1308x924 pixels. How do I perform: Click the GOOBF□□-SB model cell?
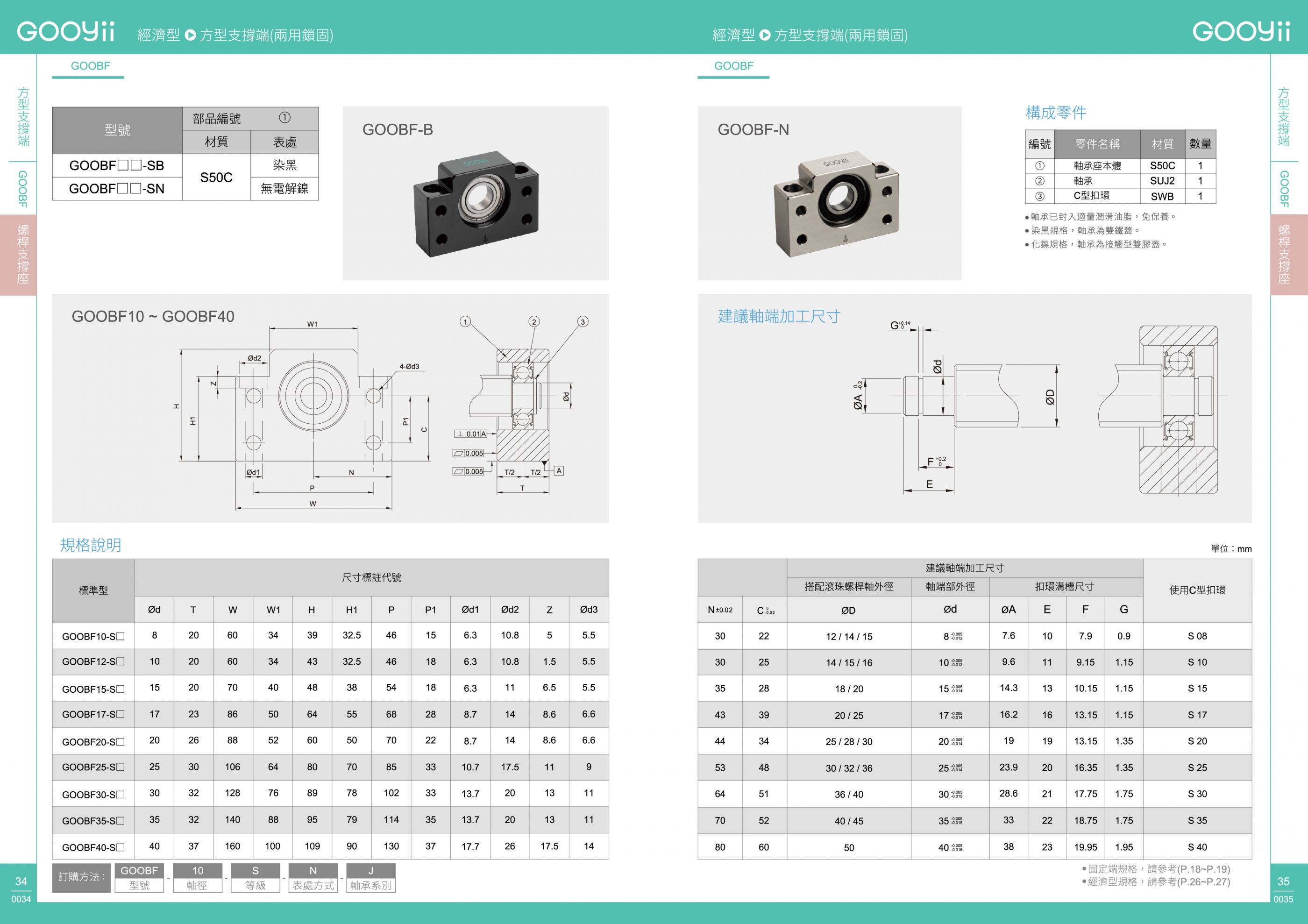point(117,165)
